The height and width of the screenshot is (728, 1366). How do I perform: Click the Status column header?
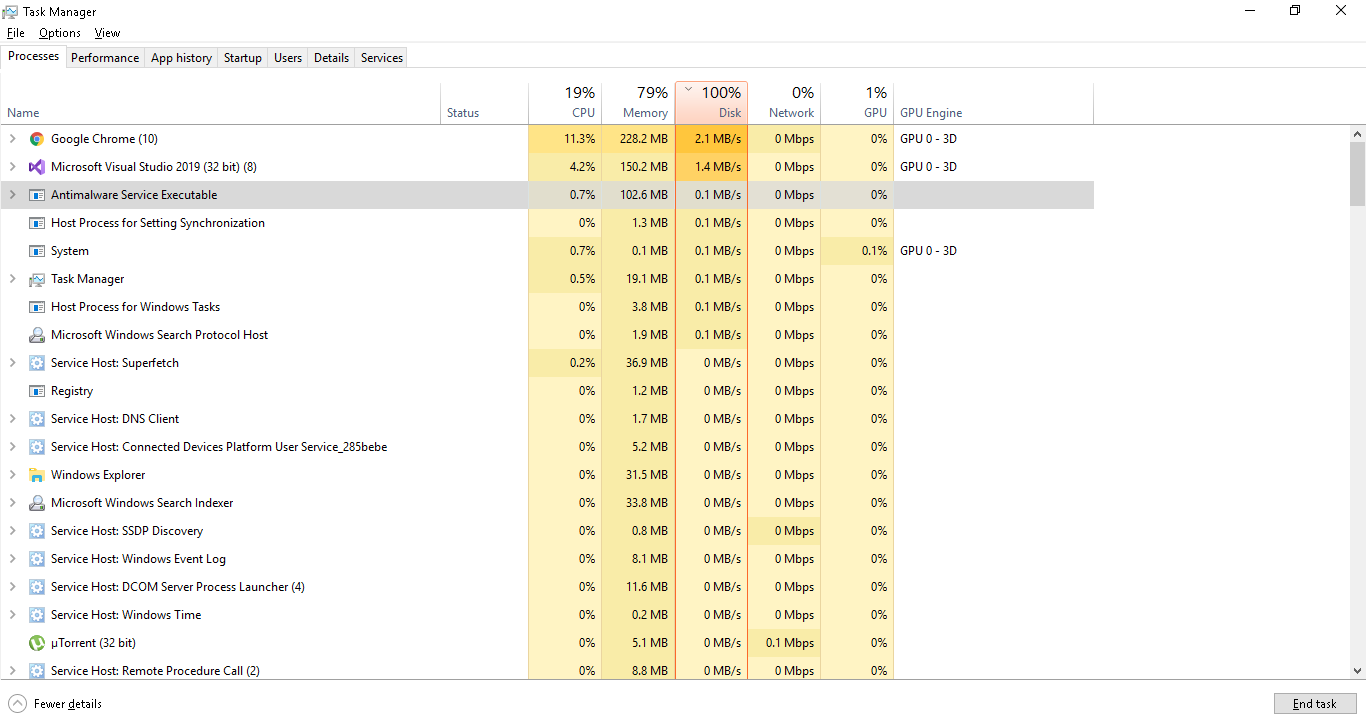coord(485,103)
